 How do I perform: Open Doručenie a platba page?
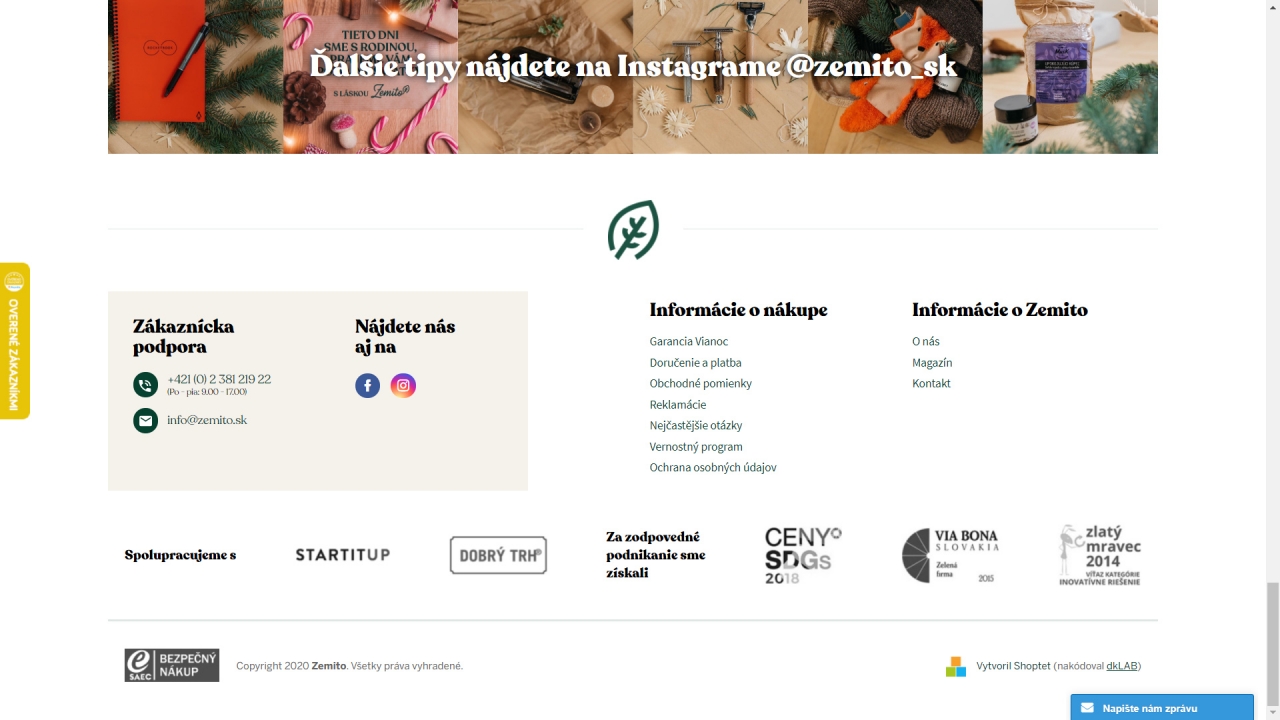point(695,362)
